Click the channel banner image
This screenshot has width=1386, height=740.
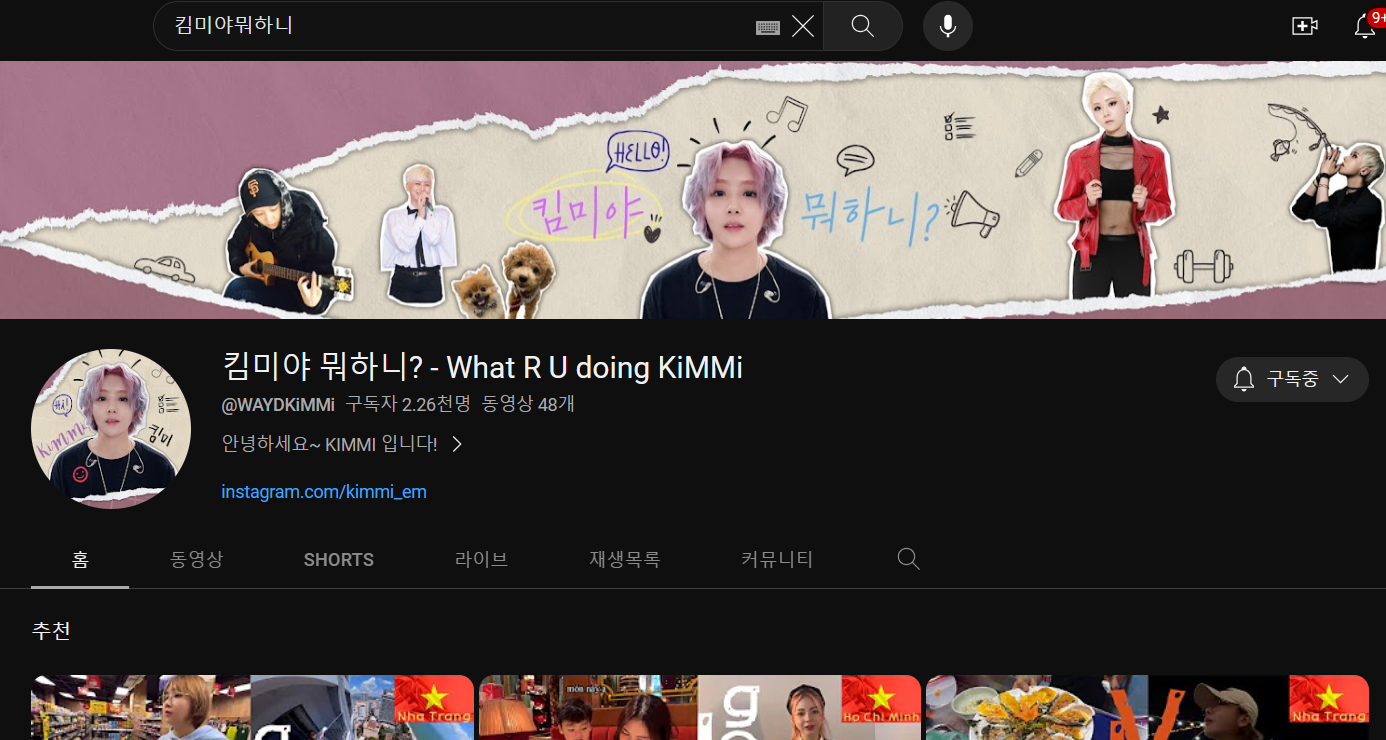(693, 190)
